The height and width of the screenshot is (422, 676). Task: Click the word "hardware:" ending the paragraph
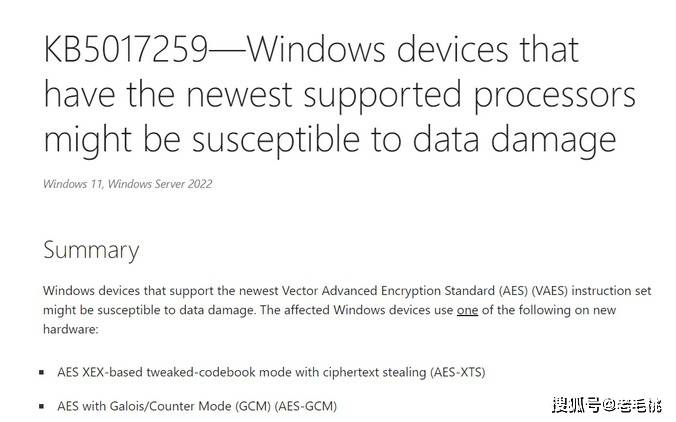point(71,329)
